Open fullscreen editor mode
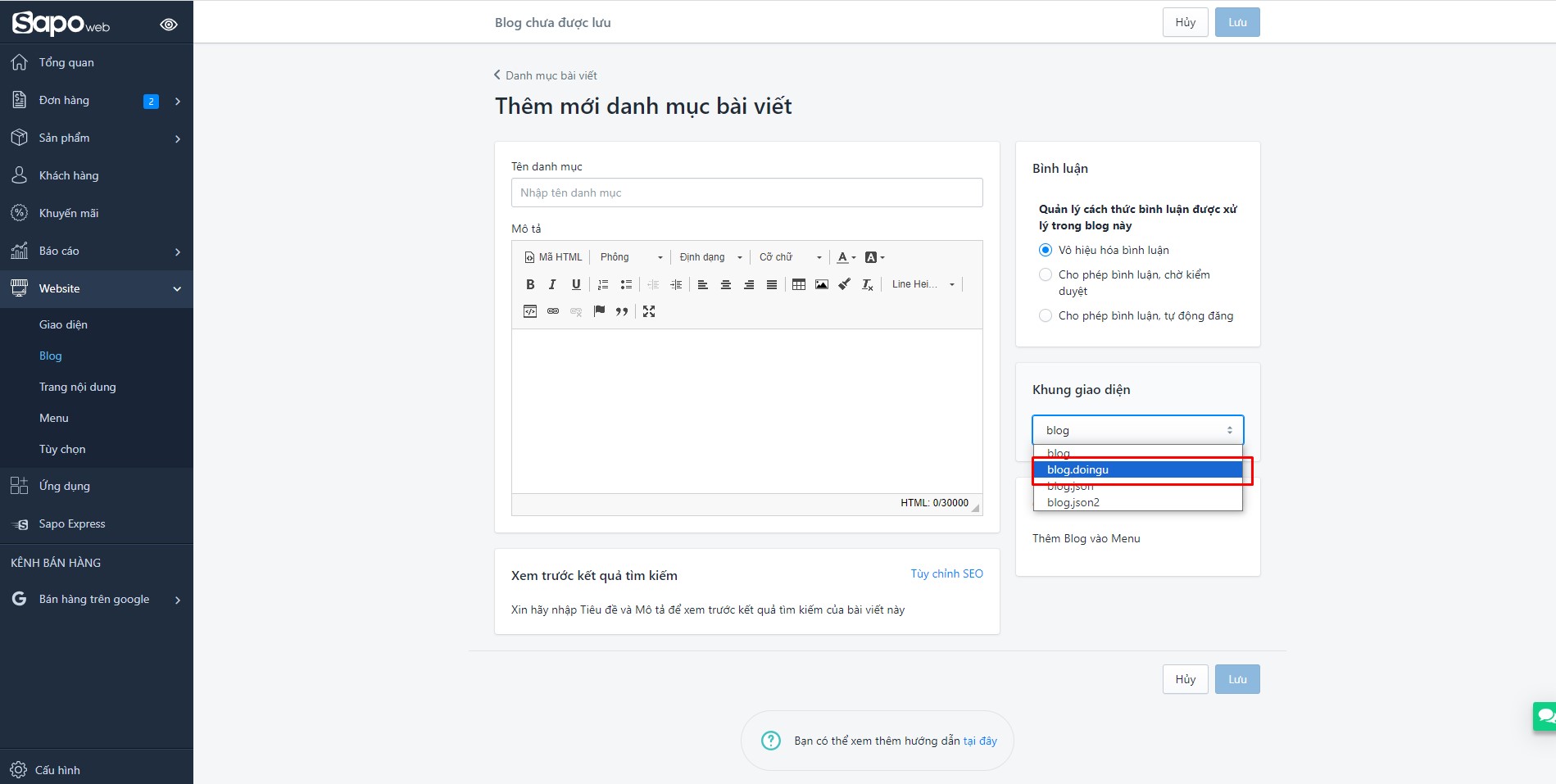This screenshot has width=1556, height=784. [x=649, y=311]
